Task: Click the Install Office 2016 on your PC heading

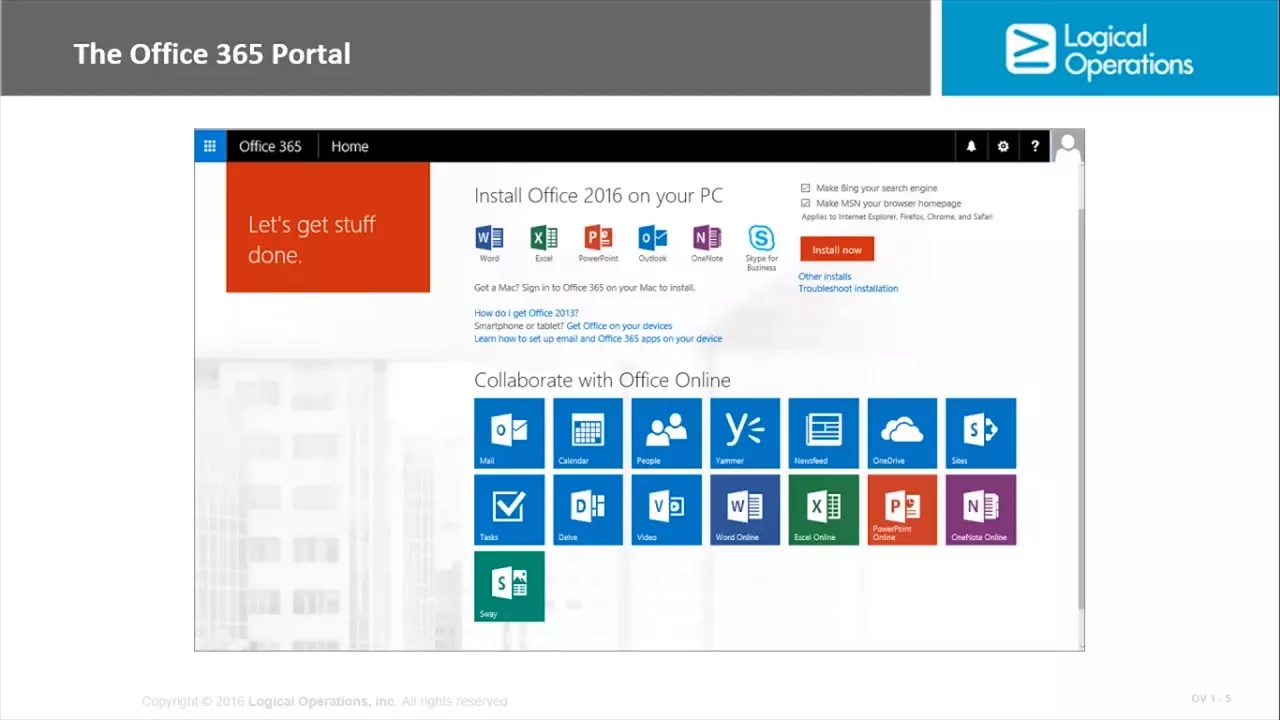Action: click(598, 196)
